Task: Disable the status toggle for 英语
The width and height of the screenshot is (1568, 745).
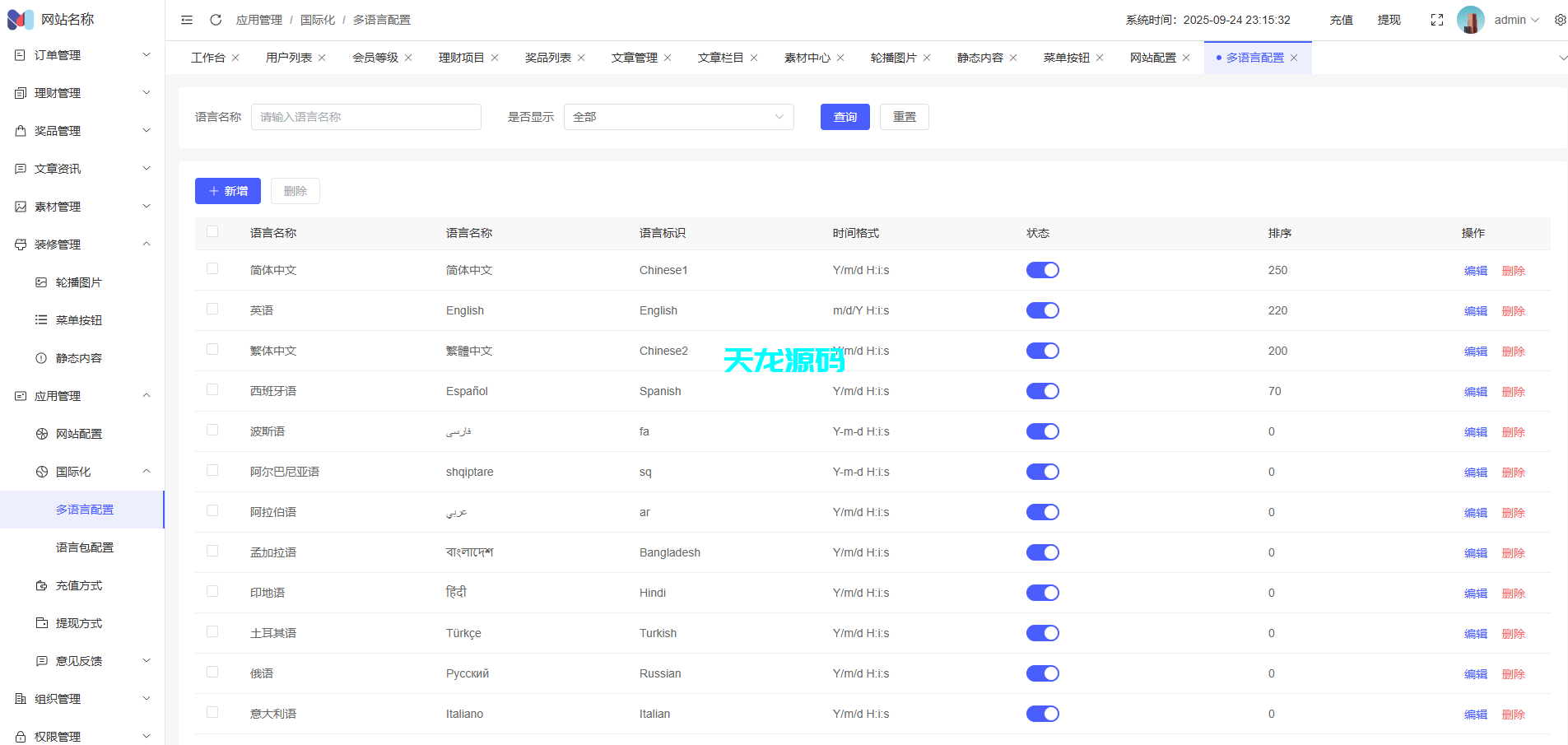Action: click(1042, 310)
